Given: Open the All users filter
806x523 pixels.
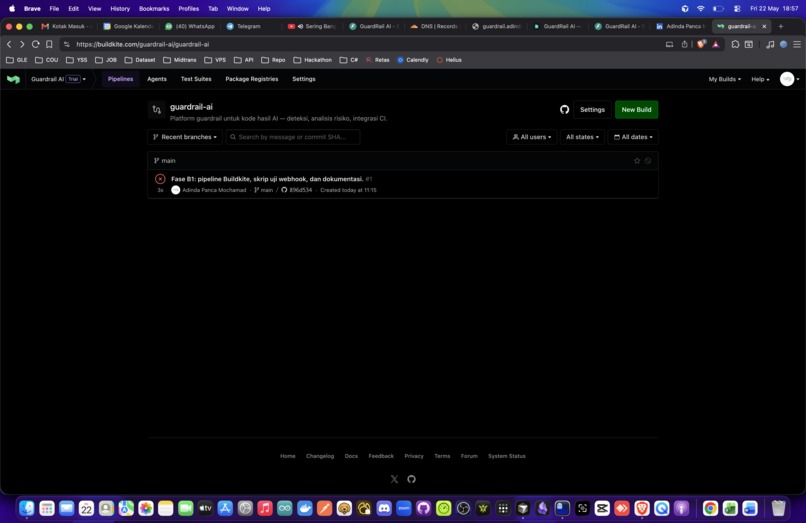Looking at the screenshot, I should point(532,137).
